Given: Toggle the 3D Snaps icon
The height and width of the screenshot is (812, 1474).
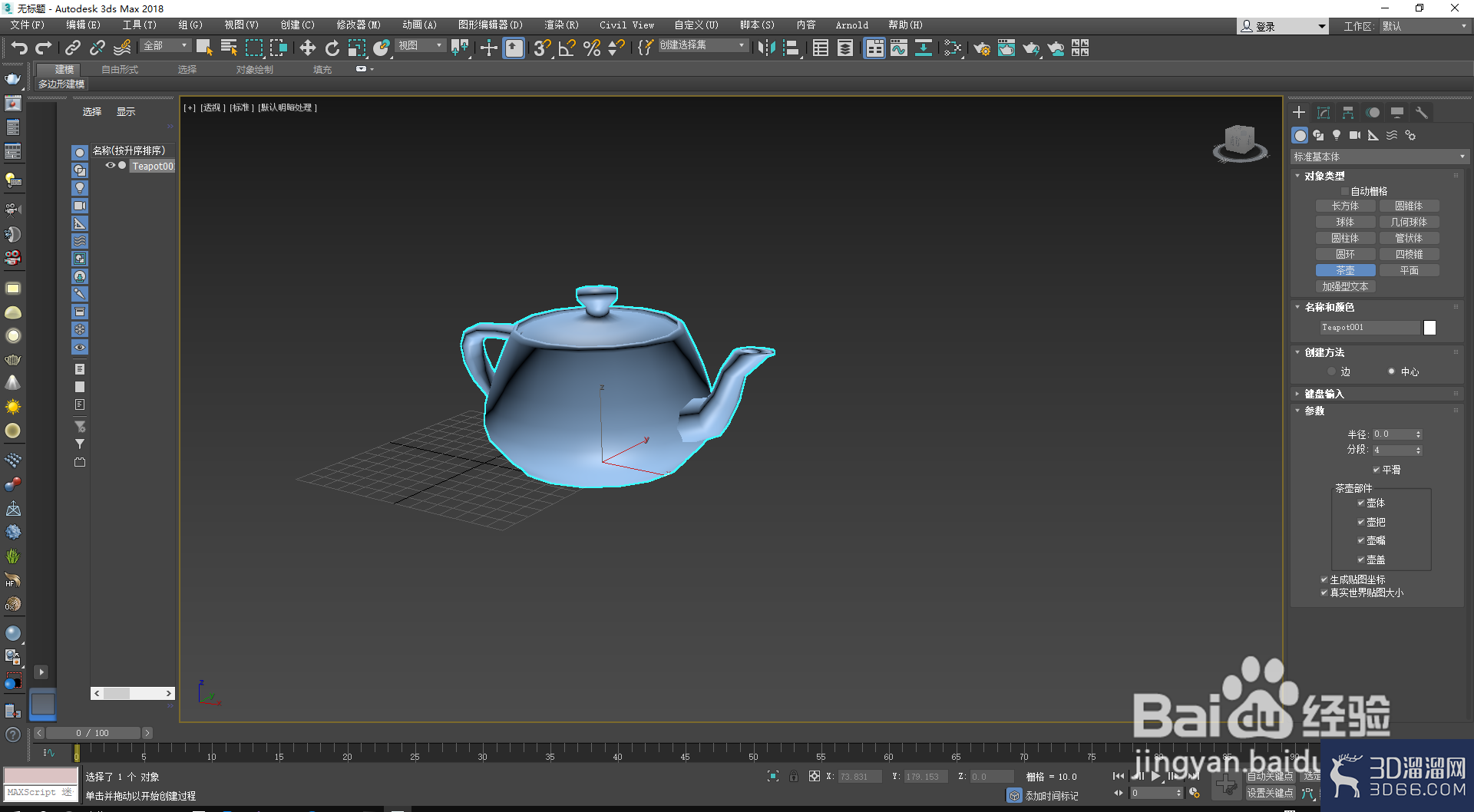Looking at the screenshot, I should pos(543,48).
